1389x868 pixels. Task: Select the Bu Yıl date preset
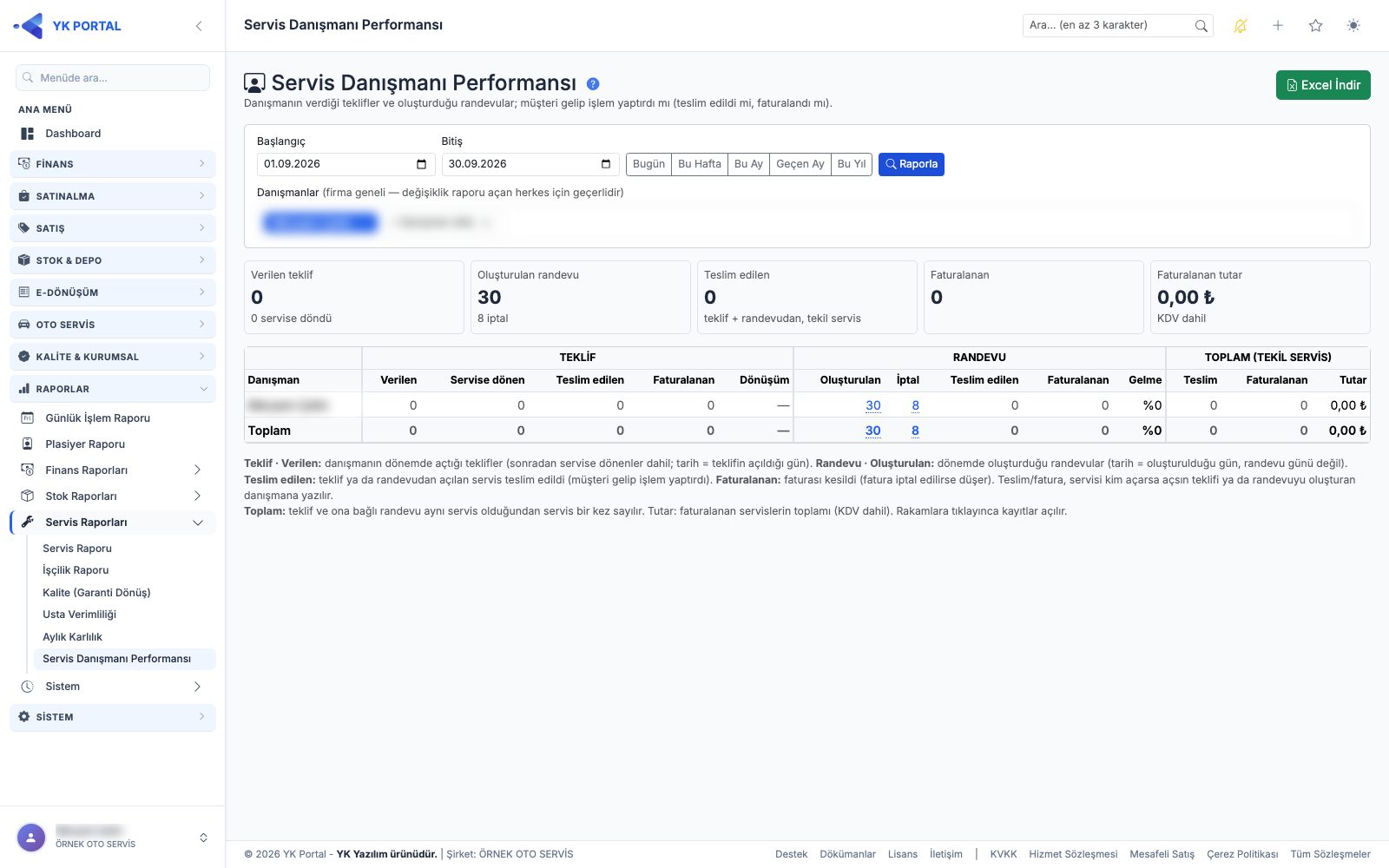click(x=852, y=164)
